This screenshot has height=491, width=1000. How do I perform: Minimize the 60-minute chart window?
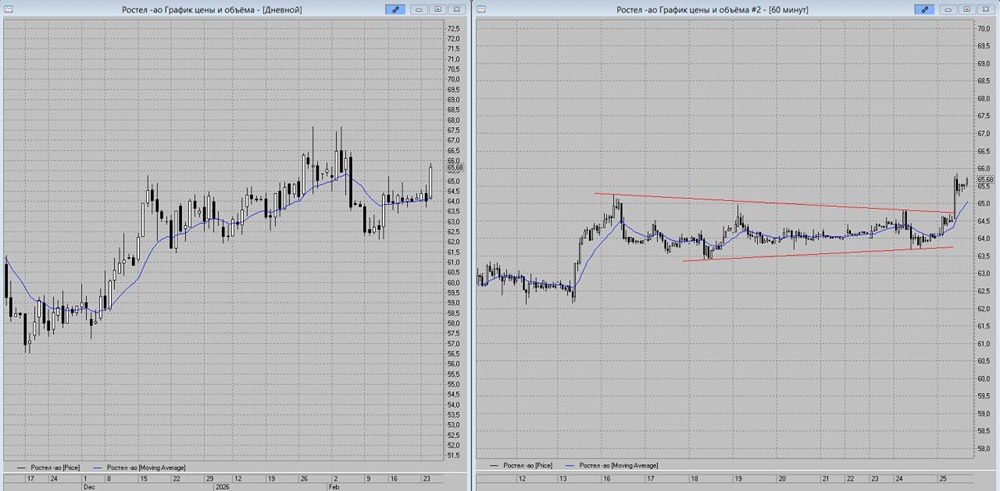point(949,9)
